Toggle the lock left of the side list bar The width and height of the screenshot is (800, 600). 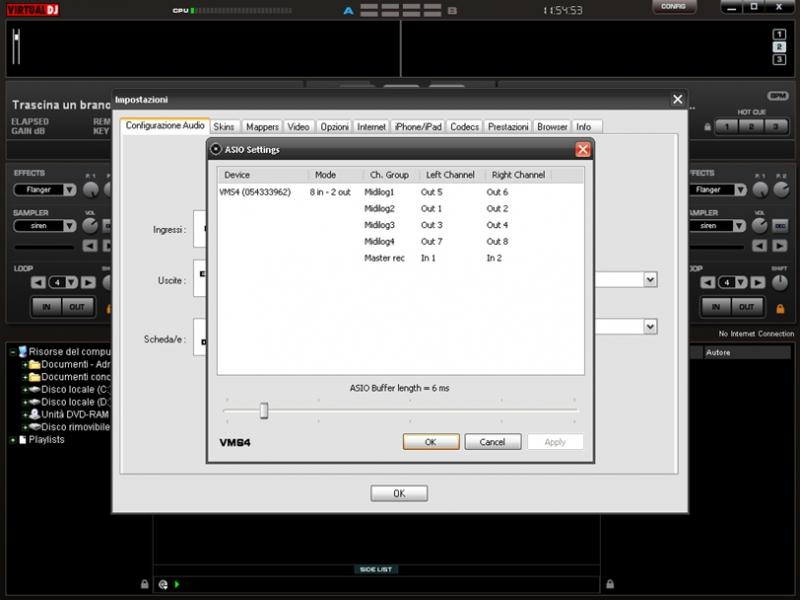point(144,584)
